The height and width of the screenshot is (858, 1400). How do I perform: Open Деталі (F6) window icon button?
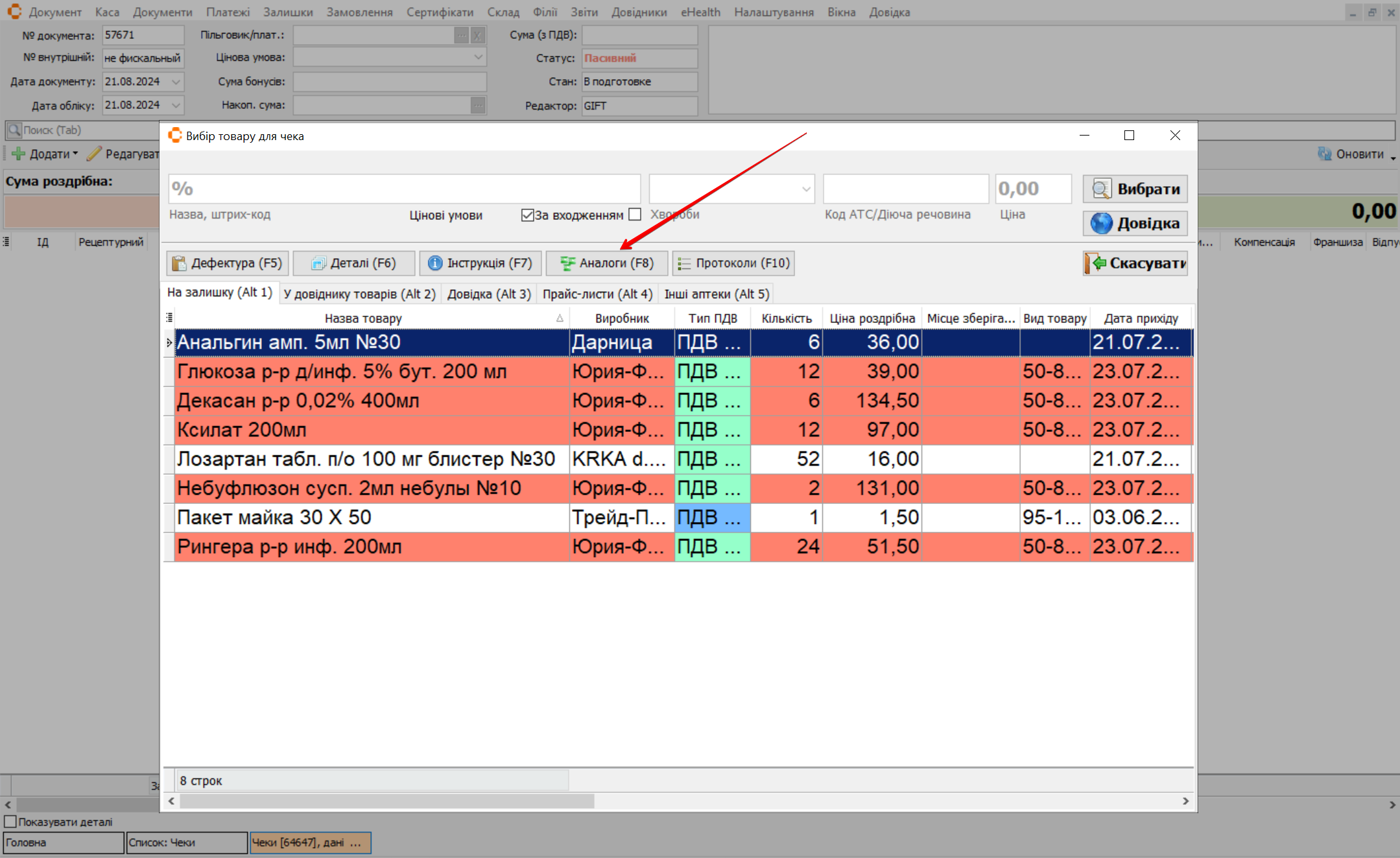[x=353, y=263]
